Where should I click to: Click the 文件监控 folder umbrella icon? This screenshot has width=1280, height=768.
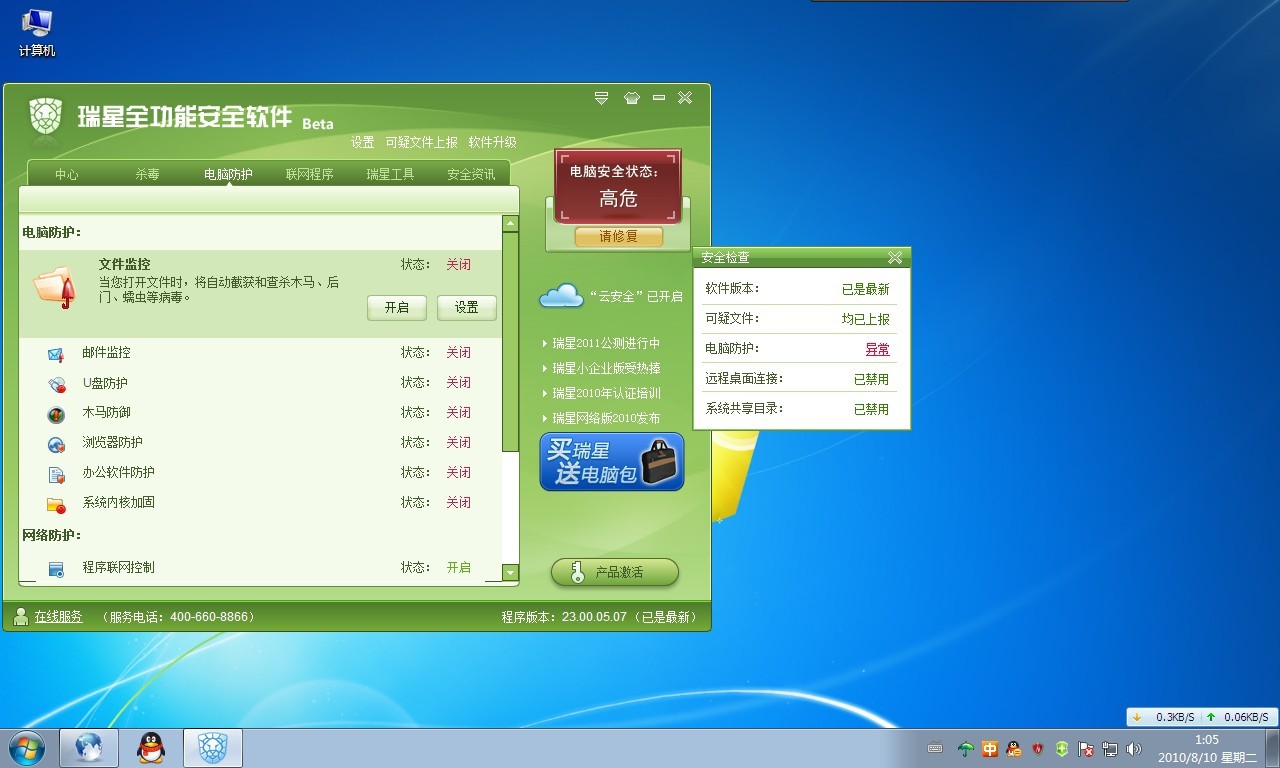(54, 288)
